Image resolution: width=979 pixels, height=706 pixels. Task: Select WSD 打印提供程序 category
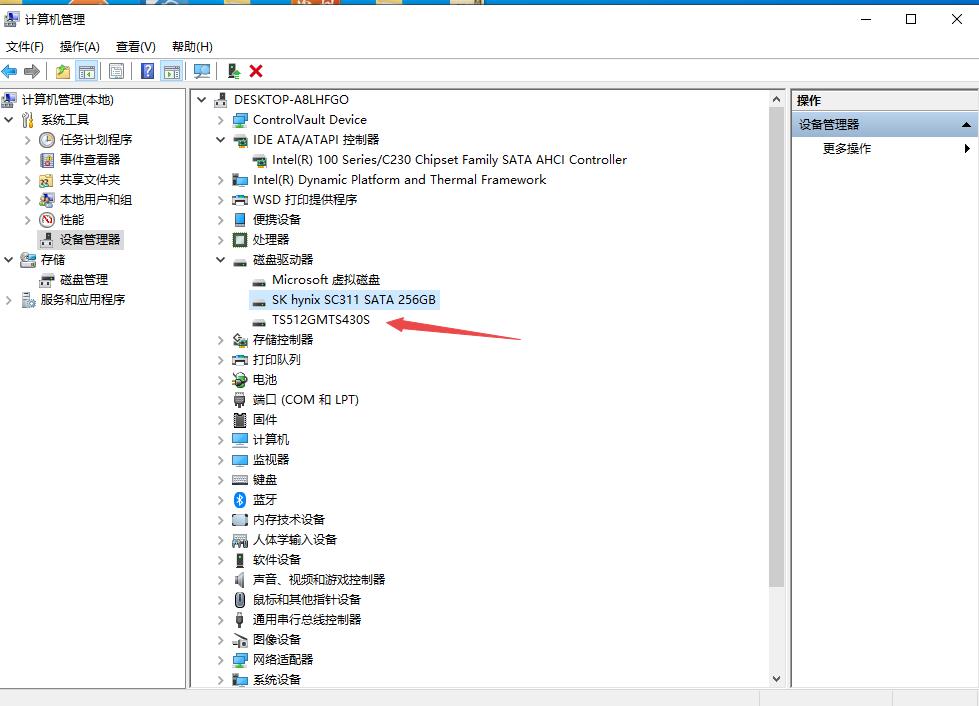[305, 200]
